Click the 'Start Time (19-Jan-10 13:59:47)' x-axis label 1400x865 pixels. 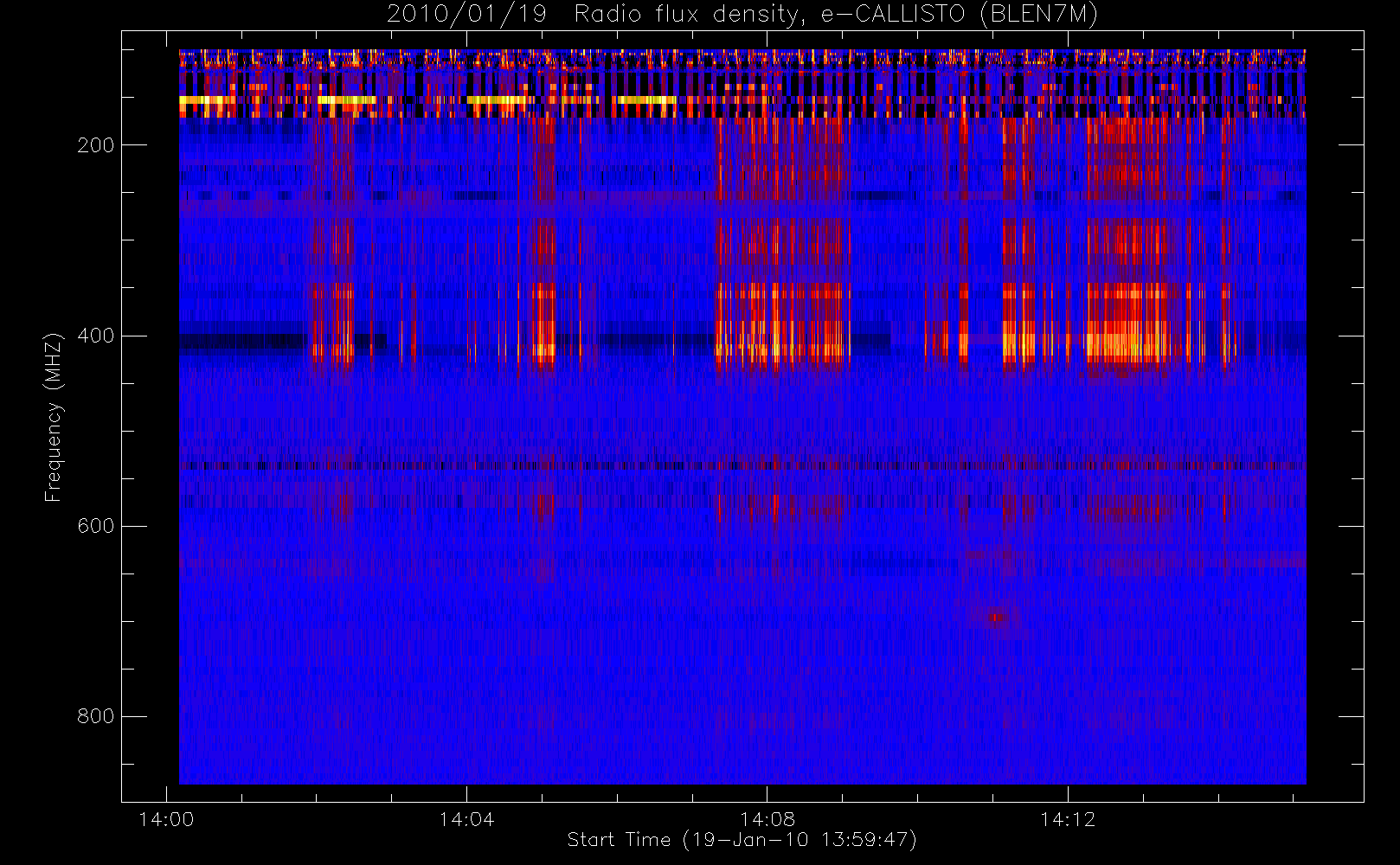[x=742, y=840]
